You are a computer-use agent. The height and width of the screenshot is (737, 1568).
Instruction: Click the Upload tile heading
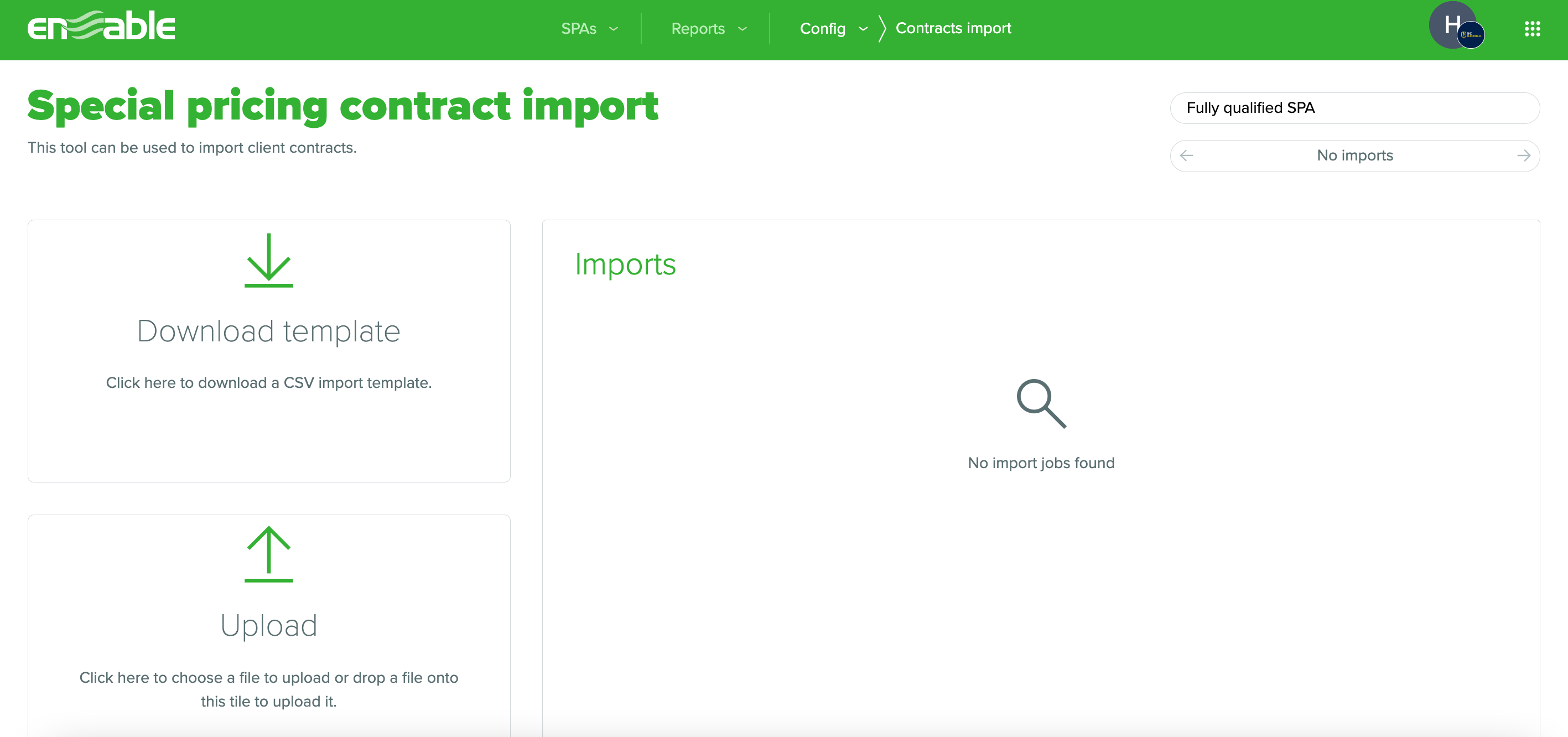click(268, 626)
